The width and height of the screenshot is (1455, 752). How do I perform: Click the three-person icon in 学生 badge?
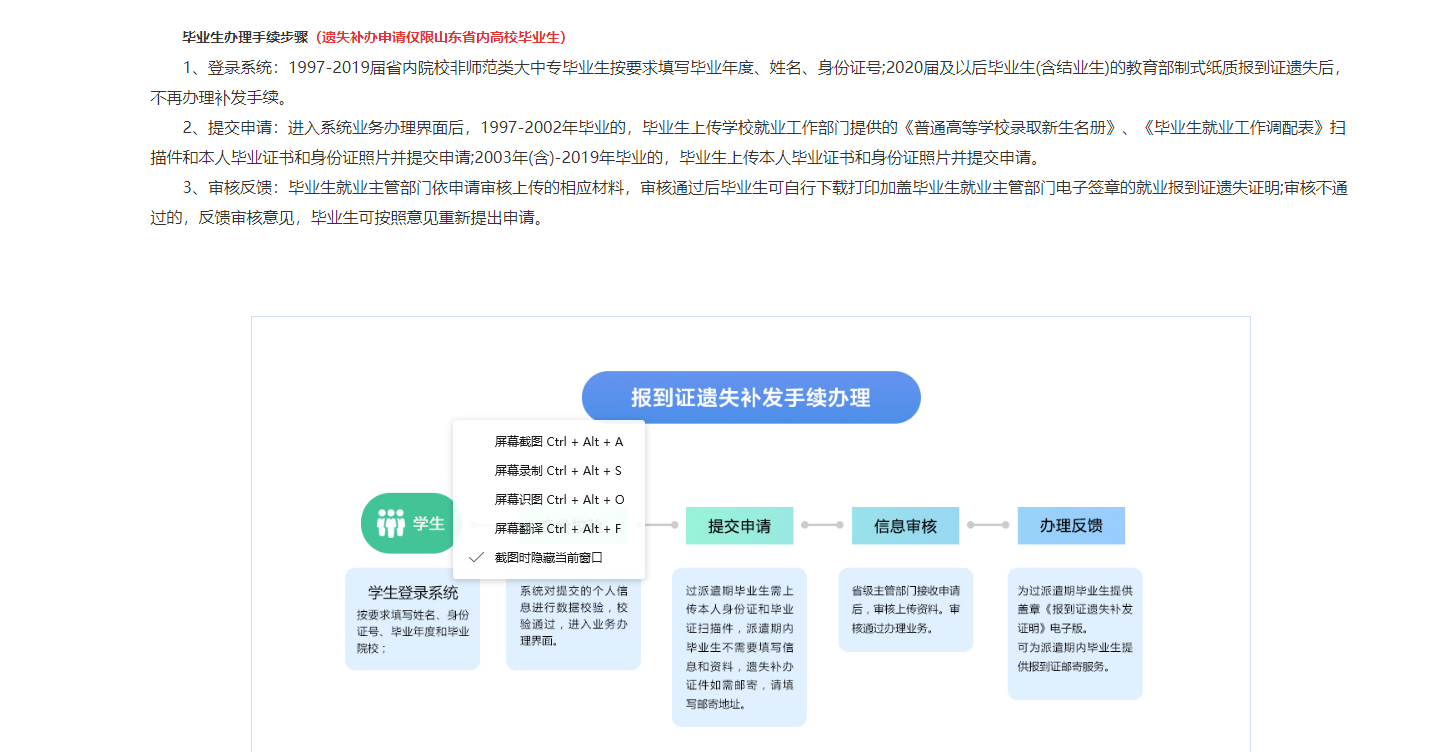(x=391, y=523)
